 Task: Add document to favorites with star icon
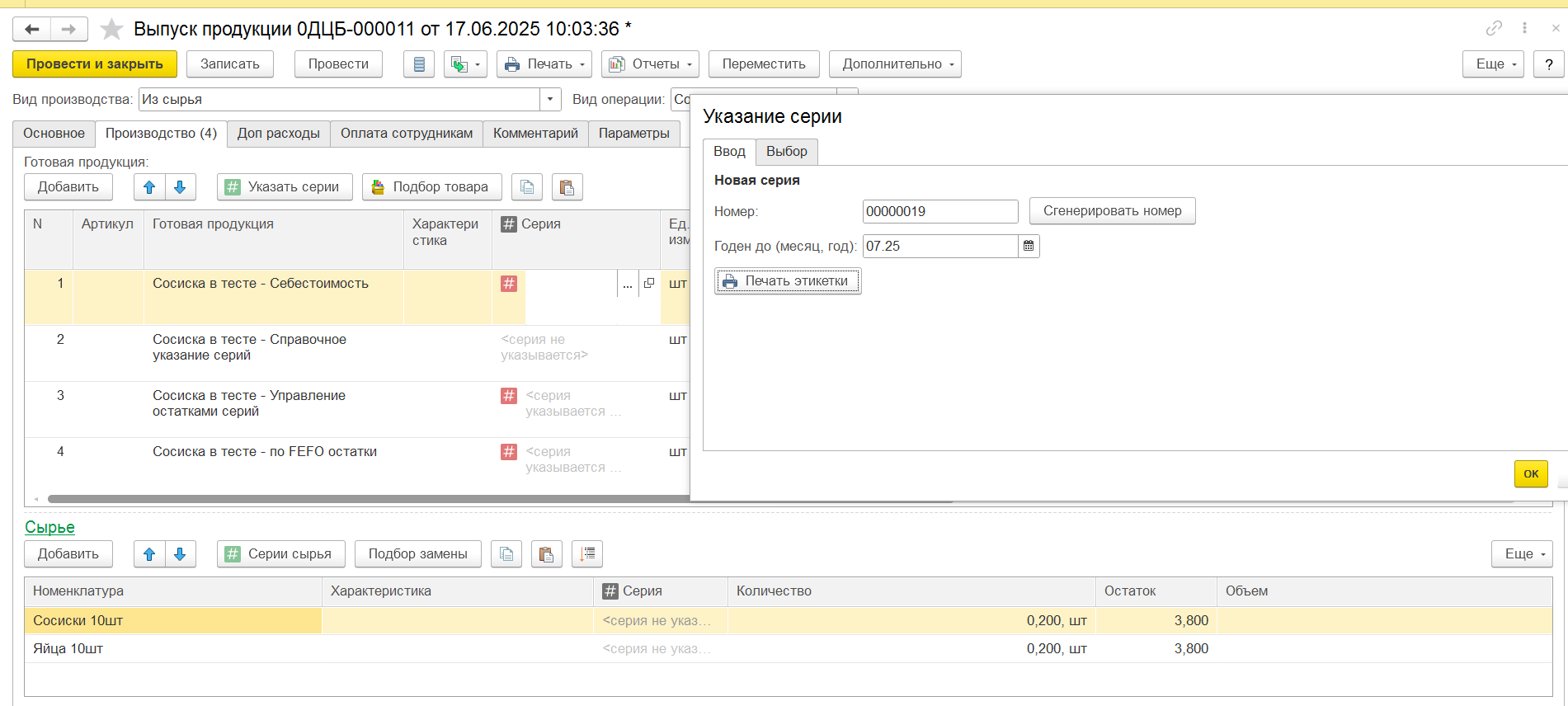point(111,30)
